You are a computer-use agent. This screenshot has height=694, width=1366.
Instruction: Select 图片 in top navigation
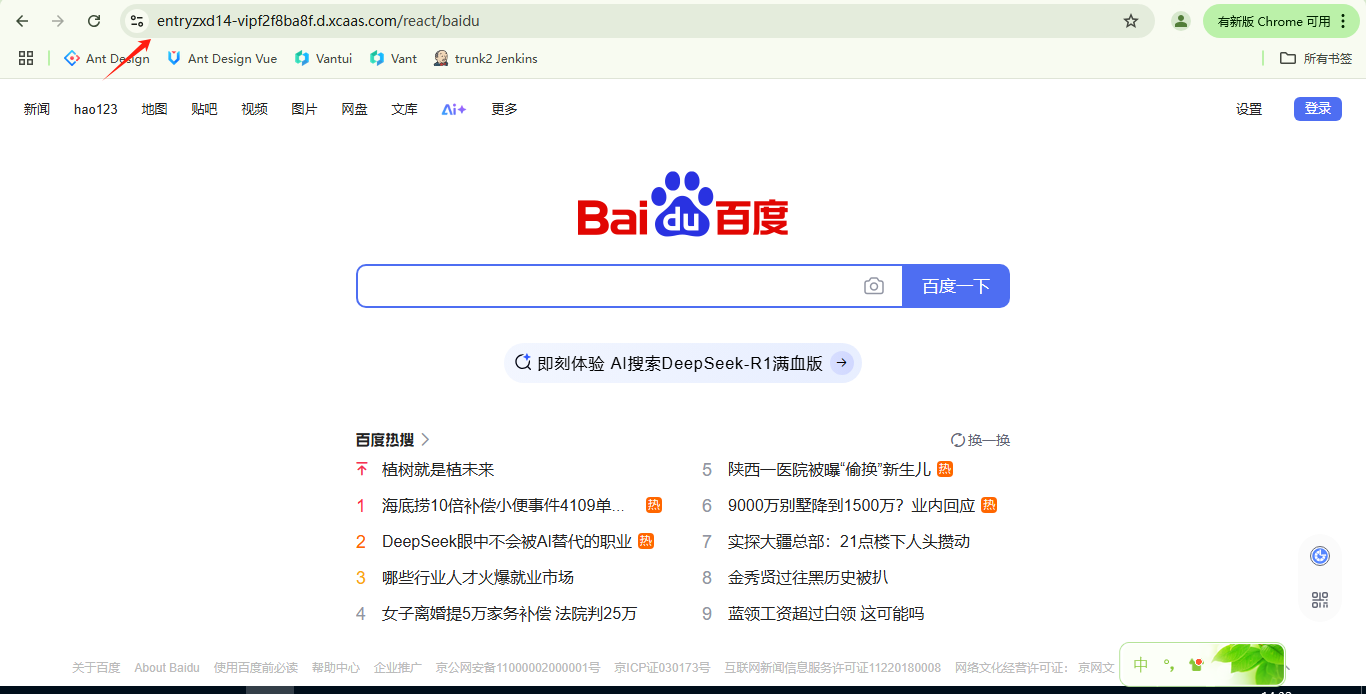[304, 109]
